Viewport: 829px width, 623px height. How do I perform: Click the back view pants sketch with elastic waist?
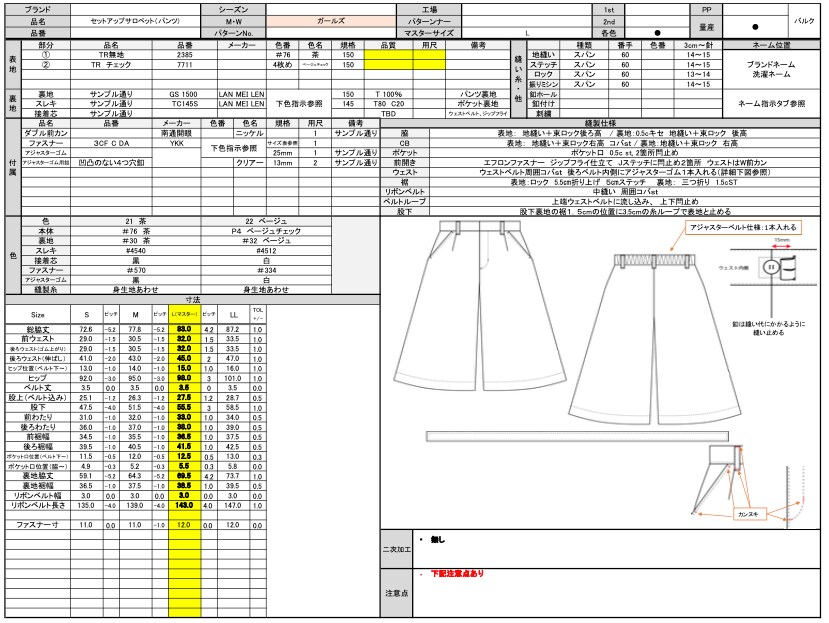click(655, 339)
